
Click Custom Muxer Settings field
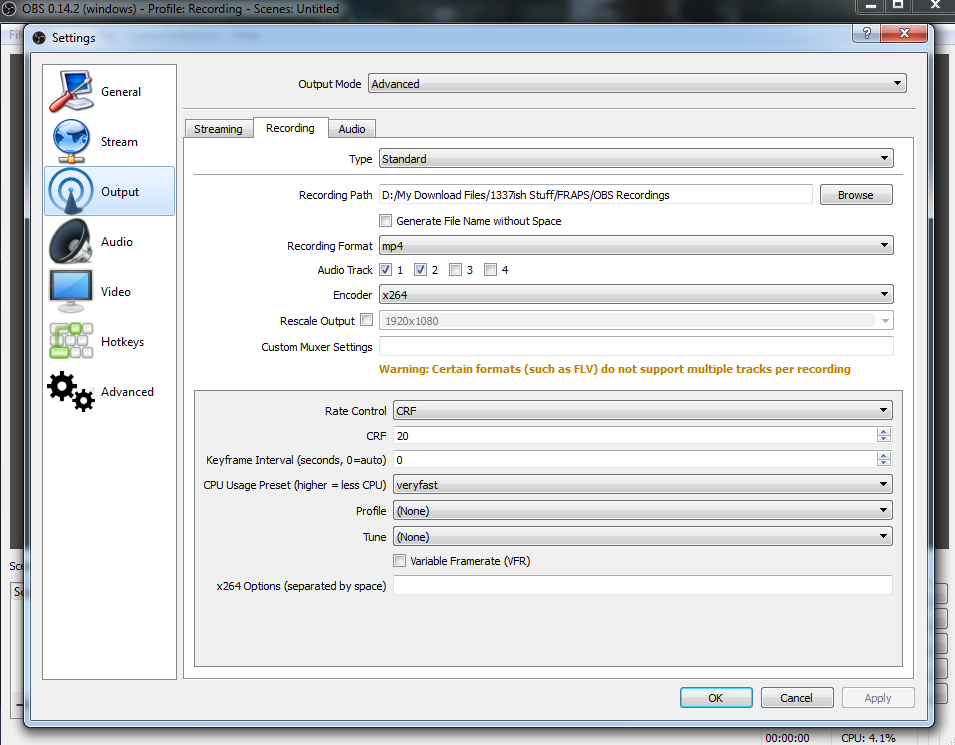[636, 346]
